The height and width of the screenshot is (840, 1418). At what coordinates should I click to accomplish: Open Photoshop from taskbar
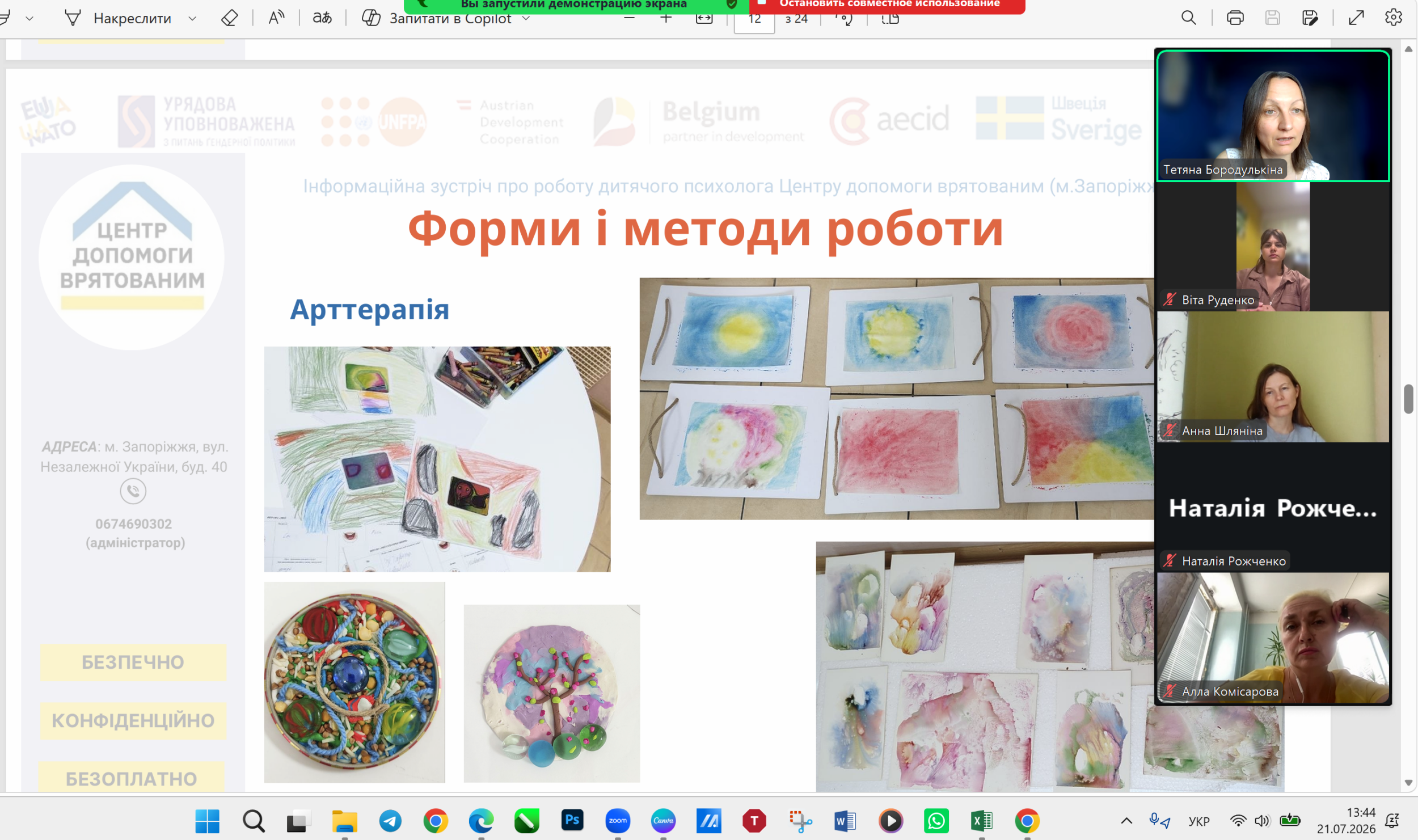click(x=572, y=821)
